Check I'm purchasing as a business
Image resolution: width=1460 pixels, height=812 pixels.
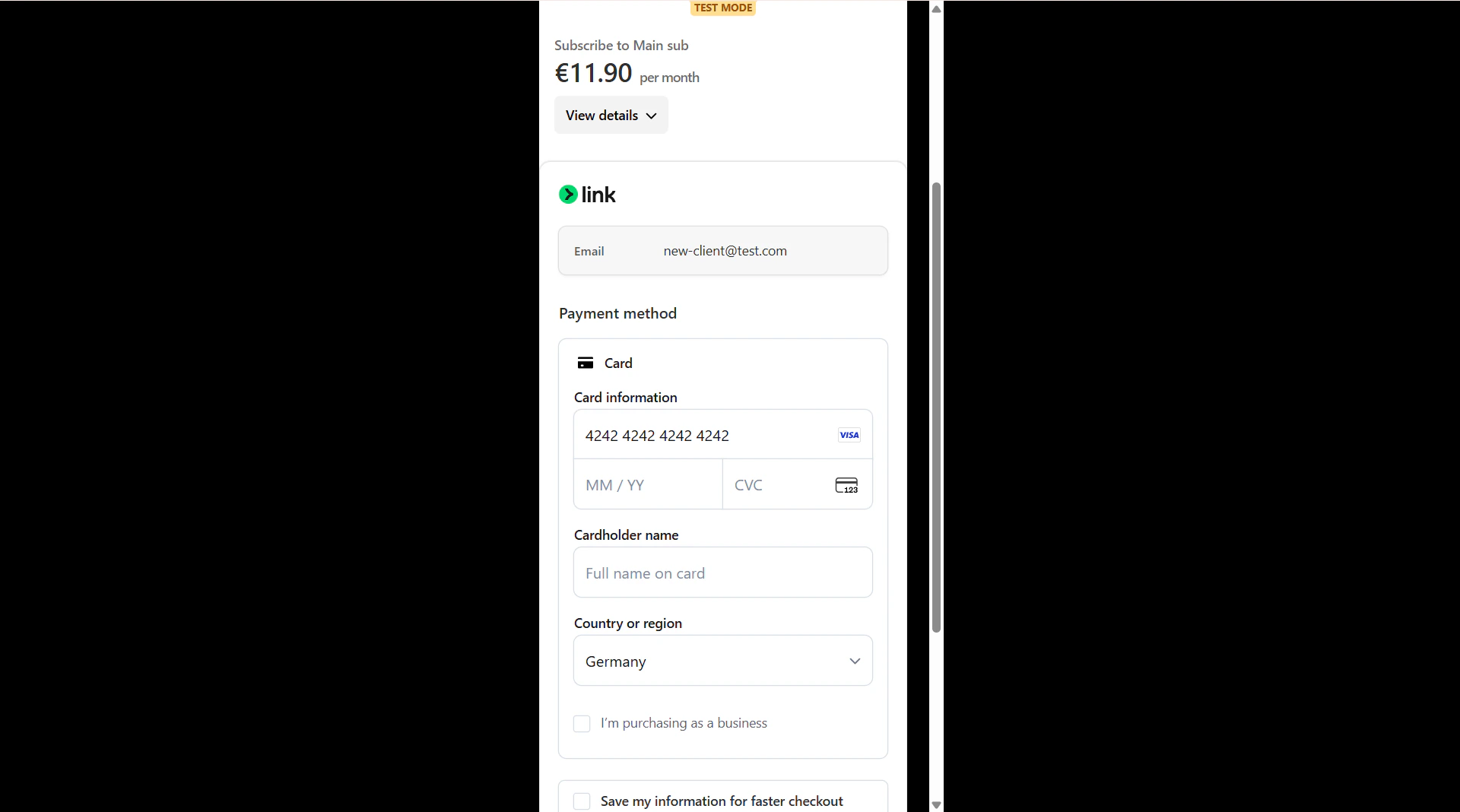click(582, 724)
